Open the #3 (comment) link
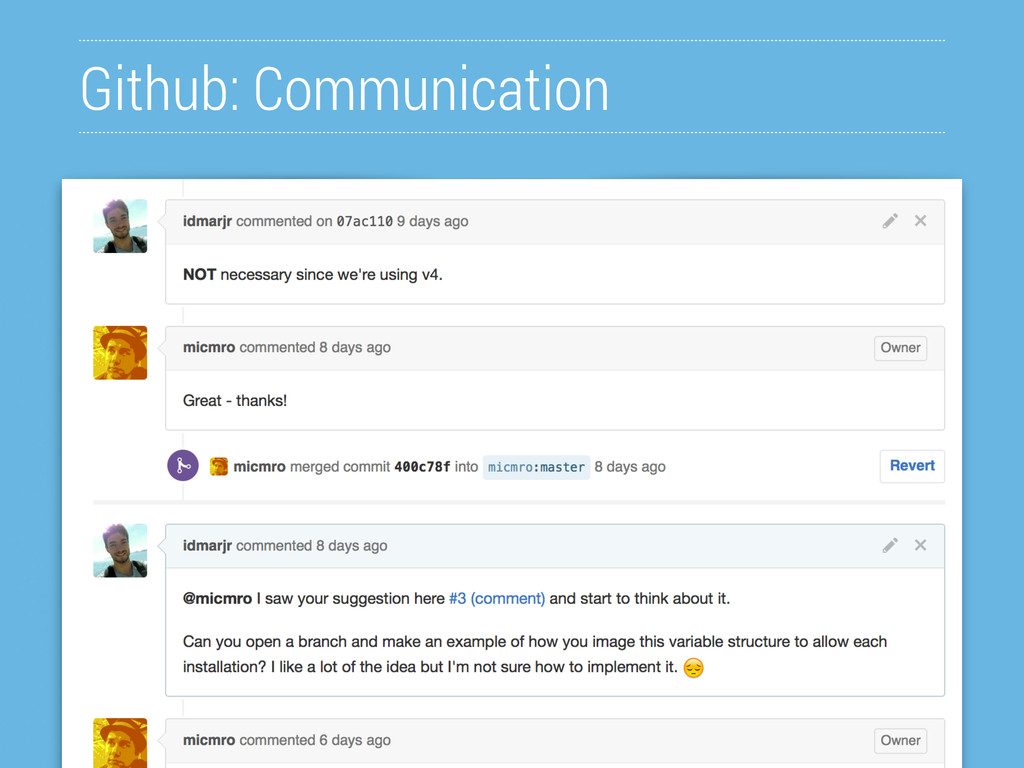Screen dimensions: 1024x768 pos(496,599)
